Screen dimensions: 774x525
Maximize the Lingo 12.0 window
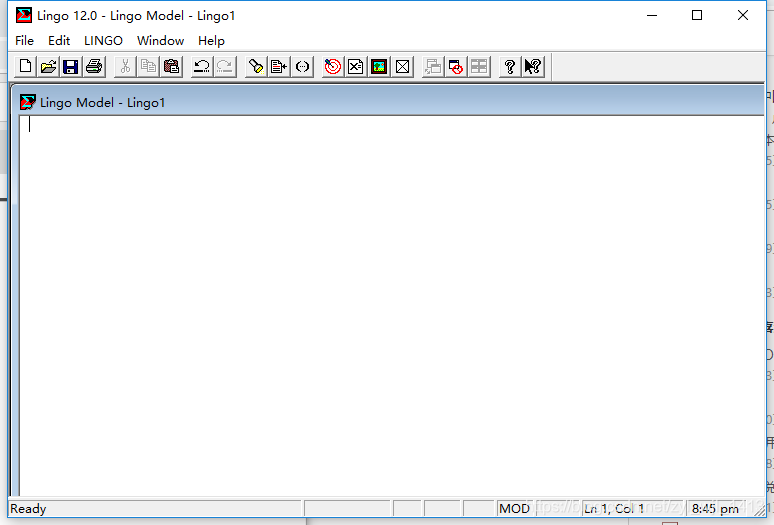coord(697,15)
